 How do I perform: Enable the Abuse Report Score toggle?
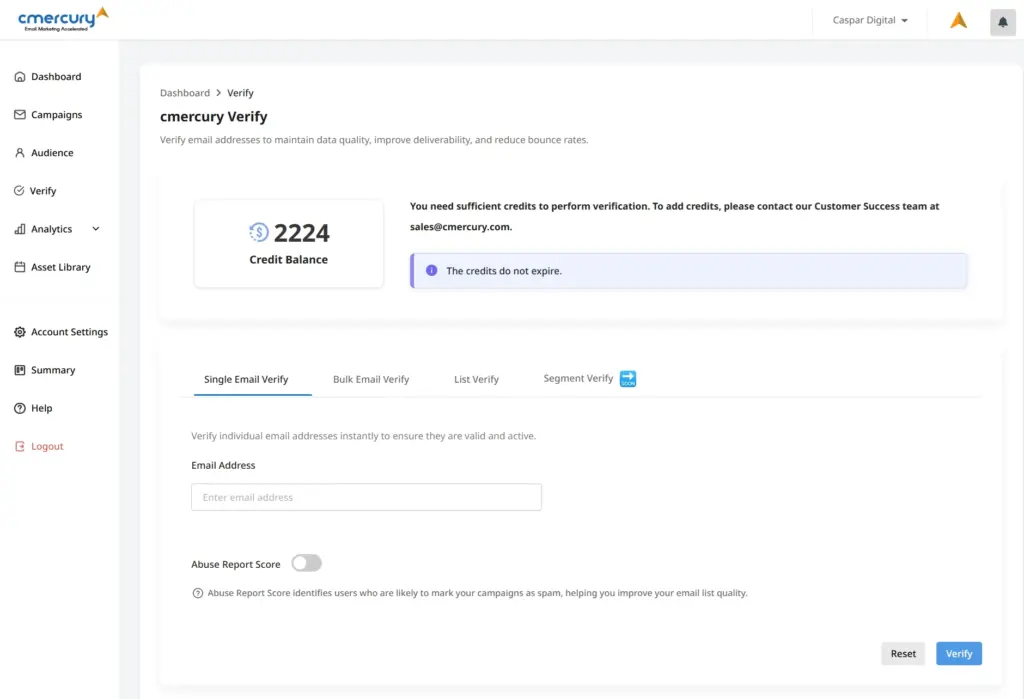[306, 563]
